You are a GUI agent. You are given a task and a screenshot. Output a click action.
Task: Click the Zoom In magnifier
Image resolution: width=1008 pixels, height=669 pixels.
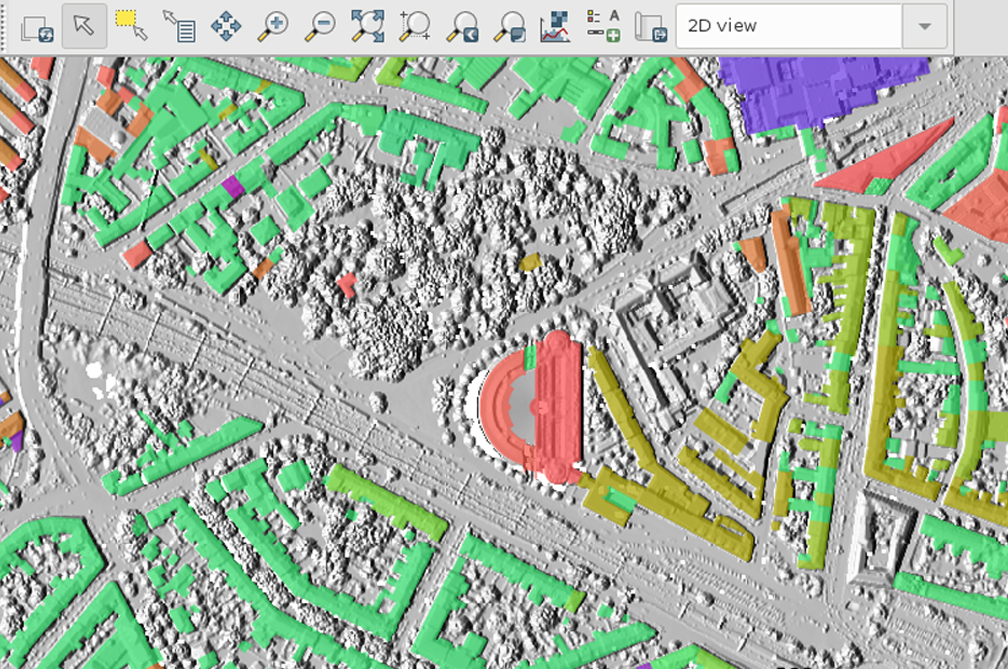(x=273, y=26)
